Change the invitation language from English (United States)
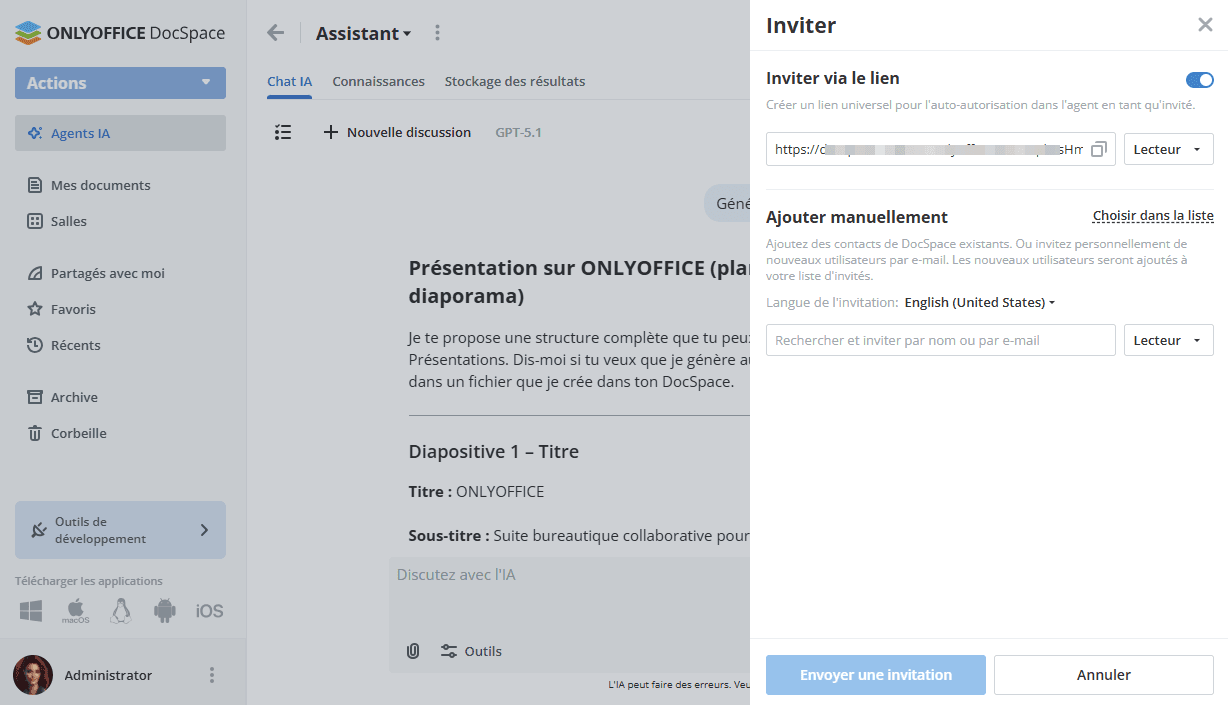This screenshot has height=705, width=1228. (978, 302)
